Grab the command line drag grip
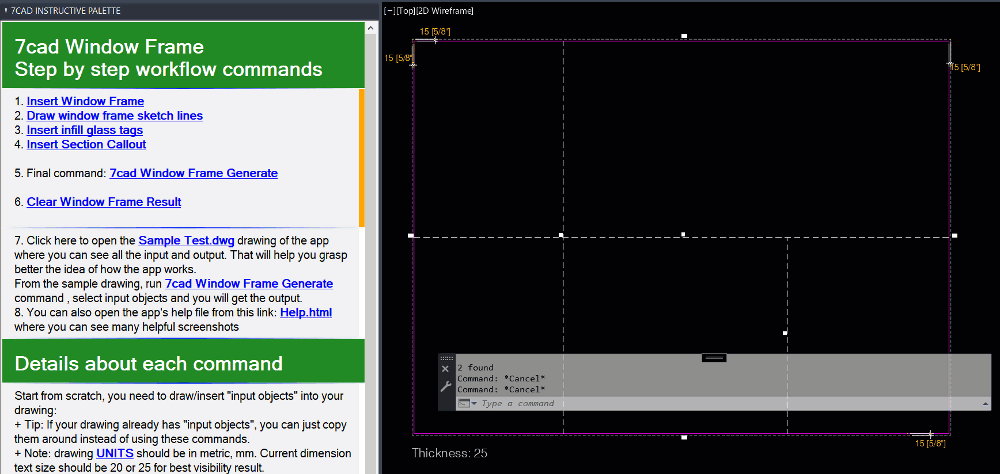 coord(446,359)
